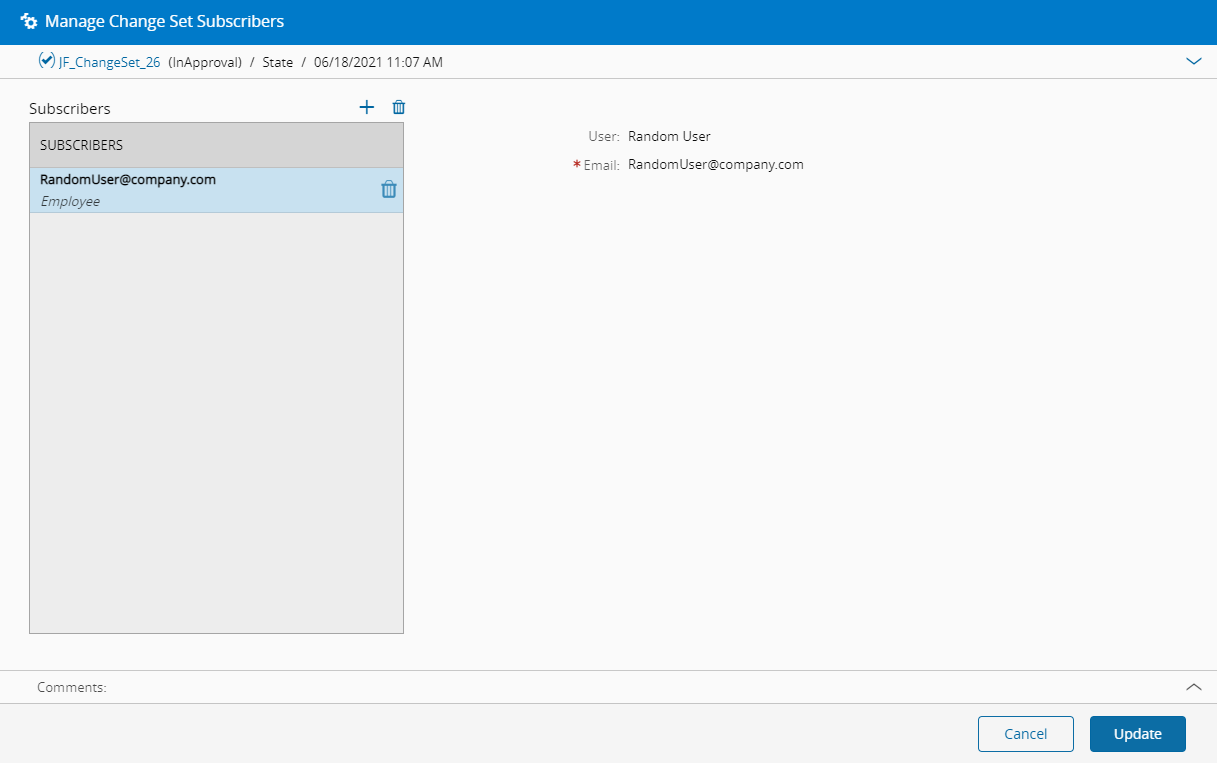Expand the header details chevron
The image size is (1217, 763).
(x=1193, y=61)
